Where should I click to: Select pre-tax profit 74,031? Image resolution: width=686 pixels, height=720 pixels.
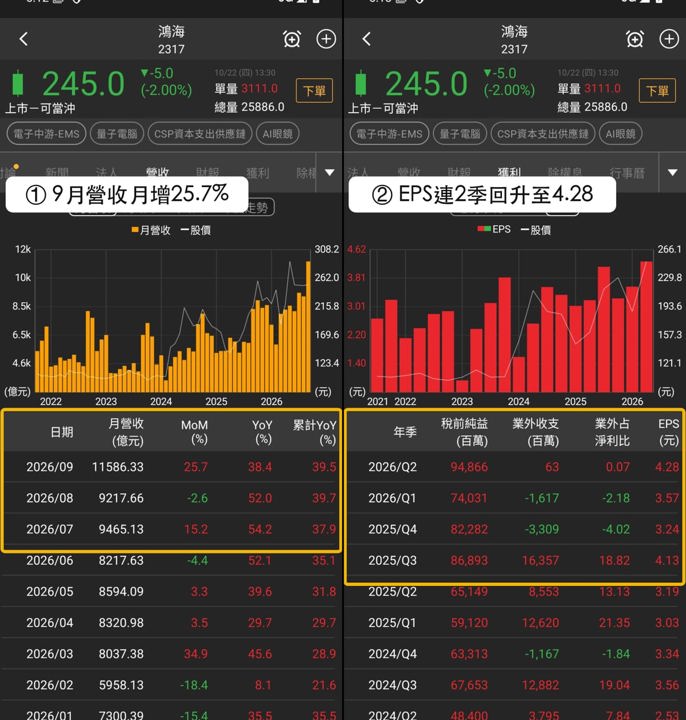click(468, 498)
